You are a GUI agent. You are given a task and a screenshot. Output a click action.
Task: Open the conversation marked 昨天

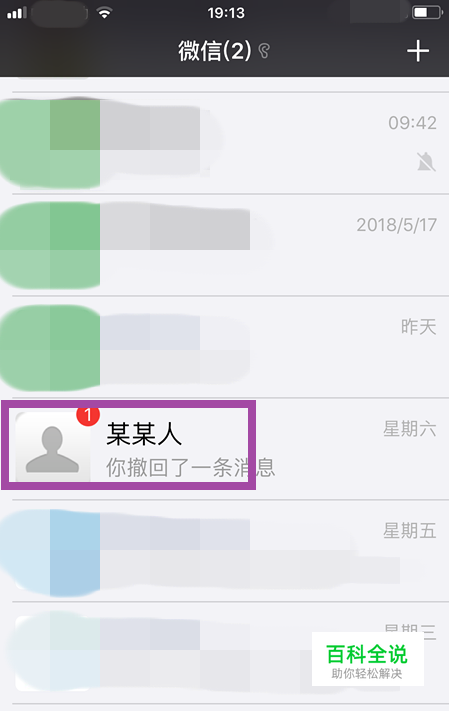point(224,347)
